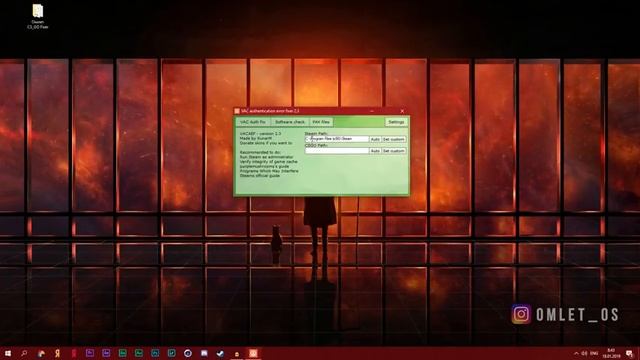Open the Software check tab
This screenshot has height=360, width=640.
(290, 122)
